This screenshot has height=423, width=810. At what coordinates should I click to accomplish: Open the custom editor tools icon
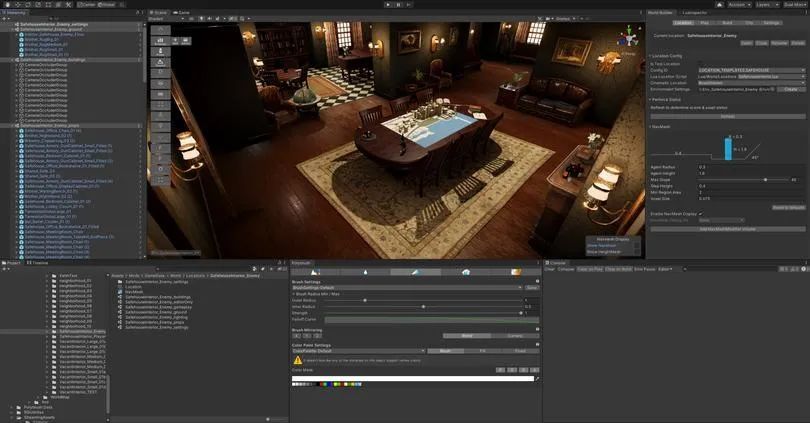pos(69,5)
